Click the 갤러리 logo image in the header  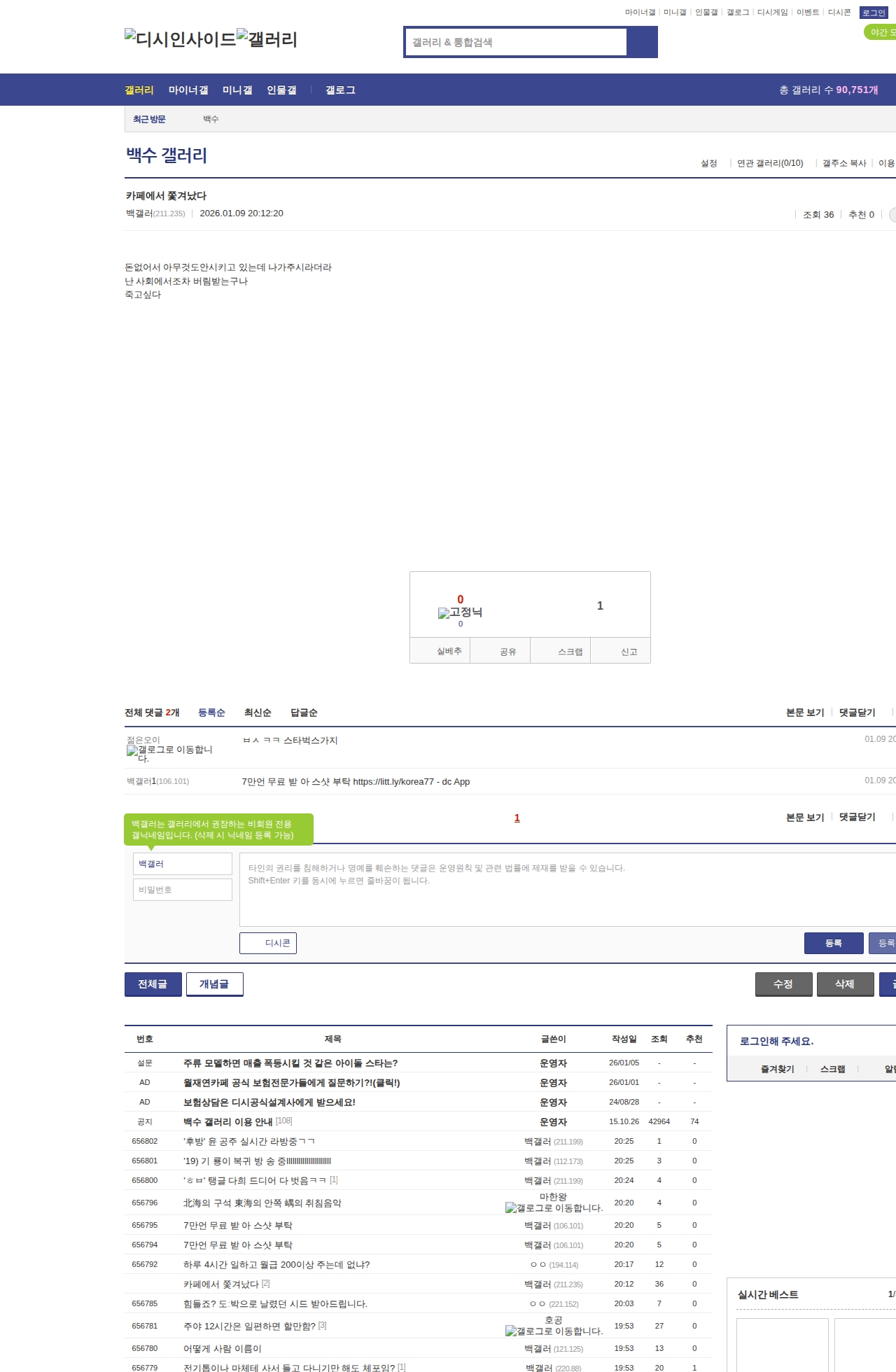pos(267,39)
